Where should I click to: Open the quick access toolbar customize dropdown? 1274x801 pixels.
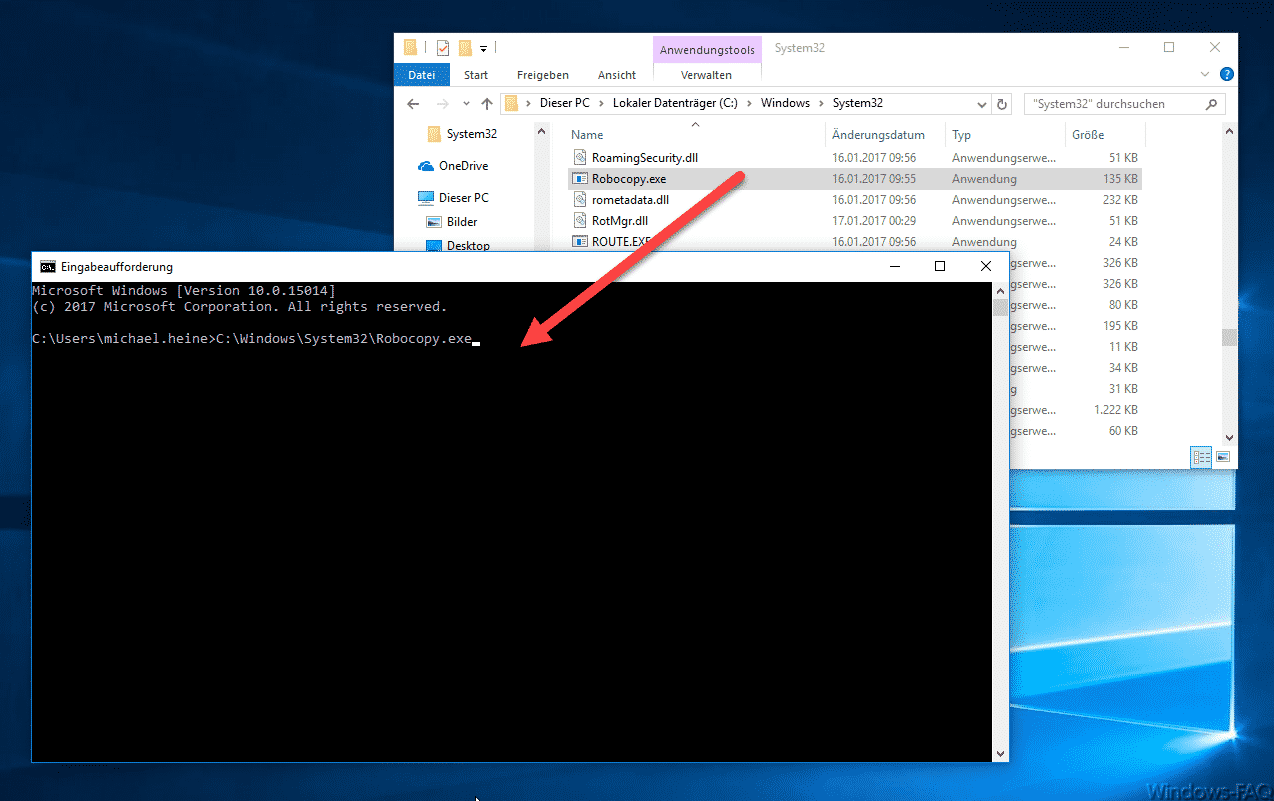click(x=483, y=48)
